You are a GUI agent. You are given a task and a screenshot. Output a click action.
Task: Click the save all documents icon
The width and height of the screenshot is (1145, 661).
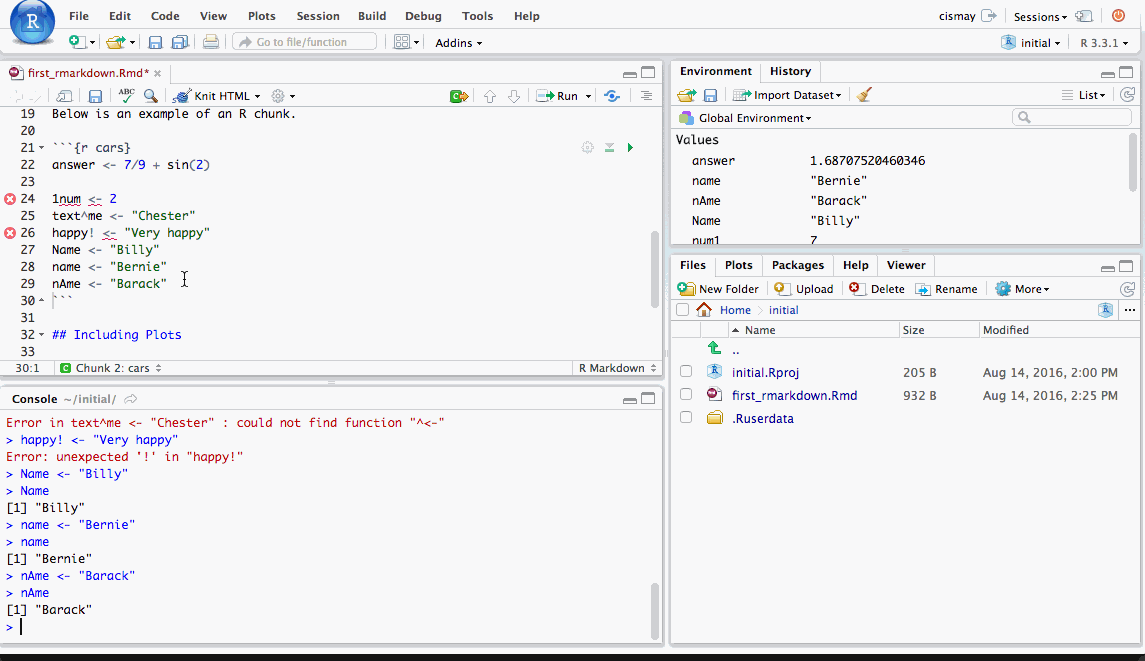pos(180,42)
